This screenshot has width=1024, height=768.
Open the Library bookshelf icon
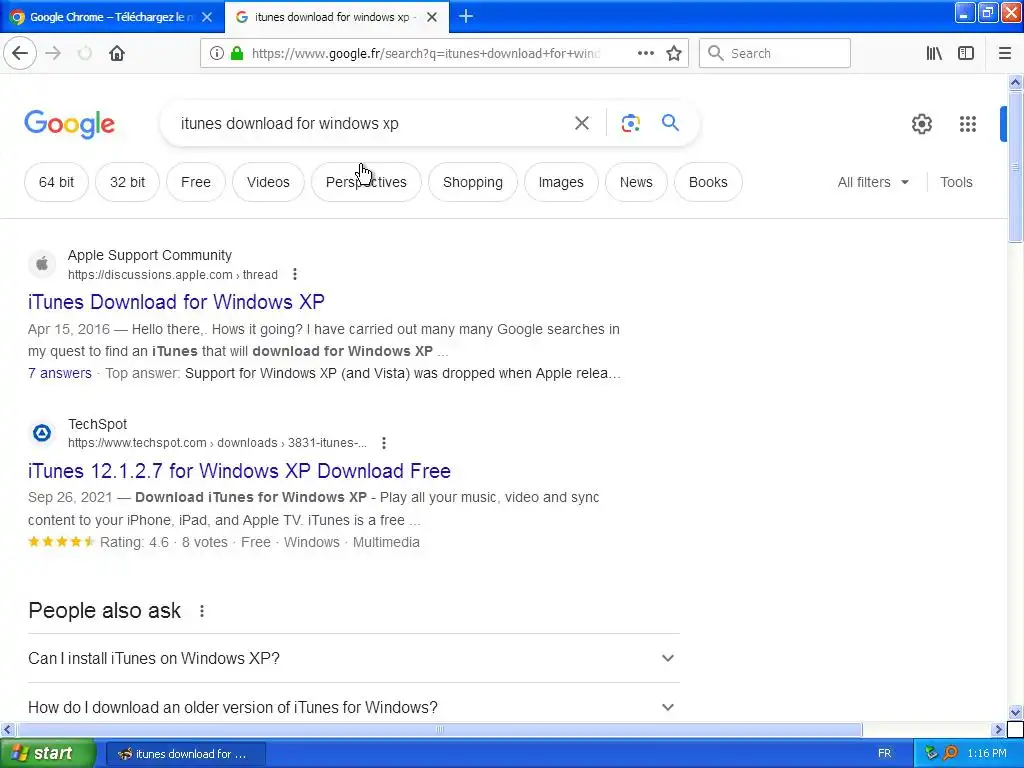(x=934, y=54)
